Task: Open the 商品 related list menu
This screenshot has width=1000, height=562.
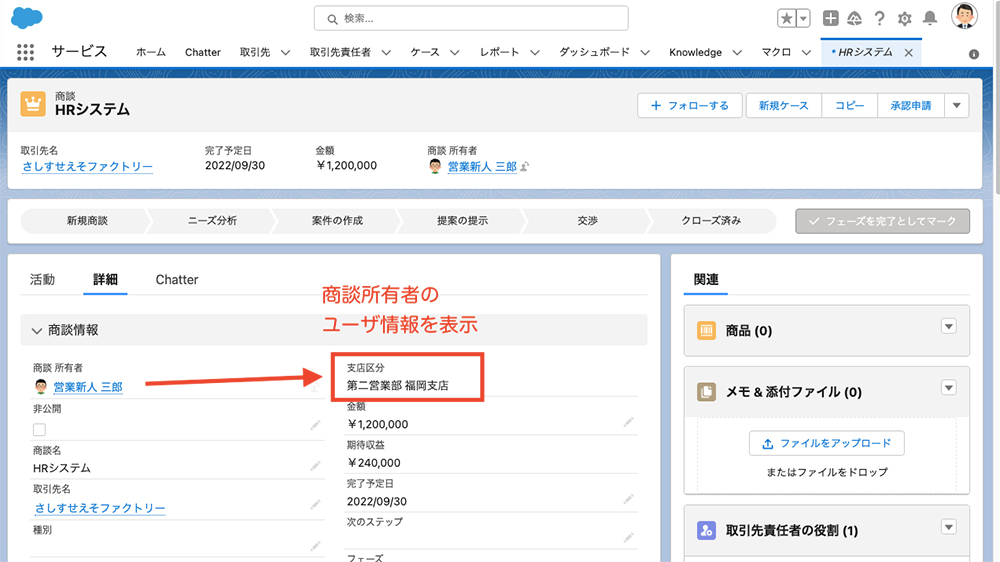Action: click(x=948, y=327)
